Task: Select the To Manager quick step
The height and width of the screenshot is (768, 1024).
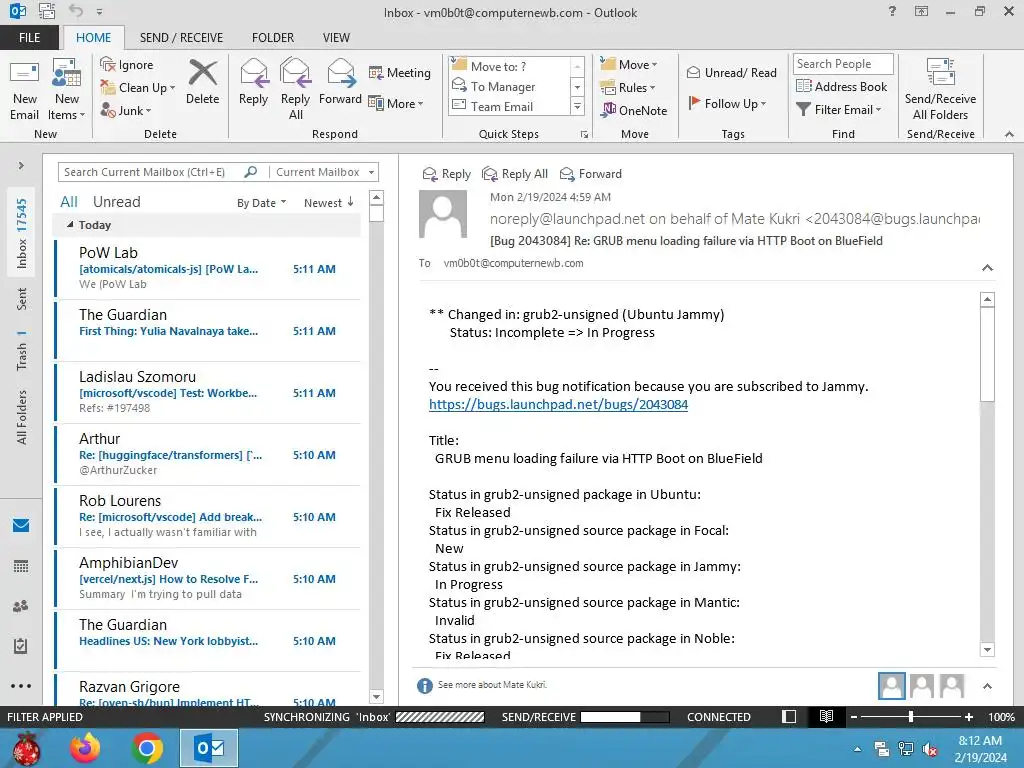Action: point(511,86)
